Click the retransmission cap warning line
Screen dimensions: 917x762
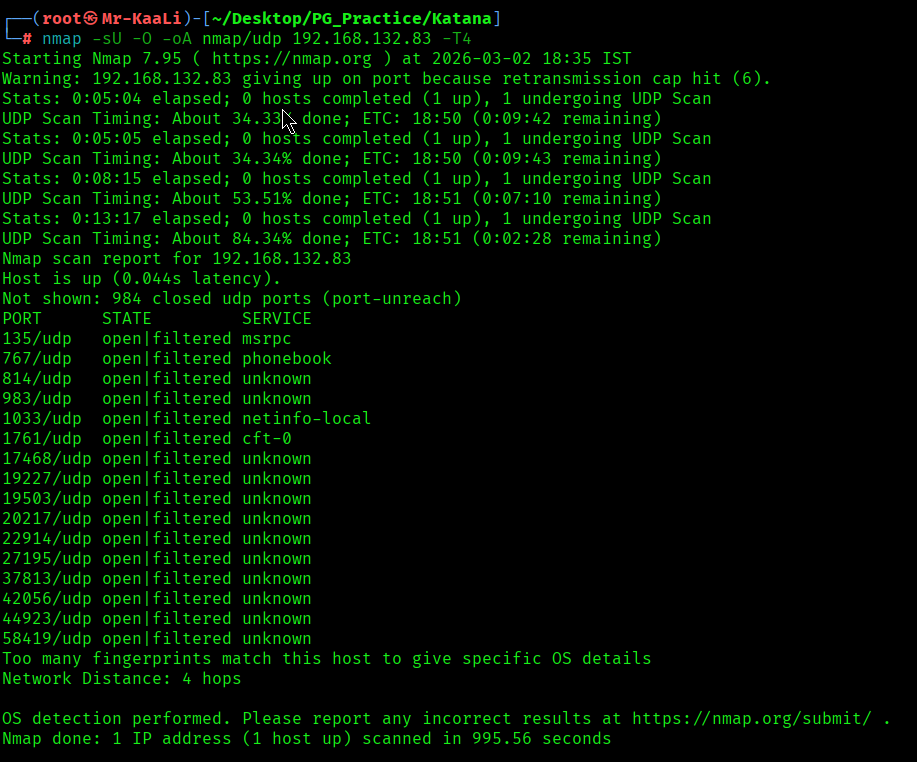[x=386, y=79]
